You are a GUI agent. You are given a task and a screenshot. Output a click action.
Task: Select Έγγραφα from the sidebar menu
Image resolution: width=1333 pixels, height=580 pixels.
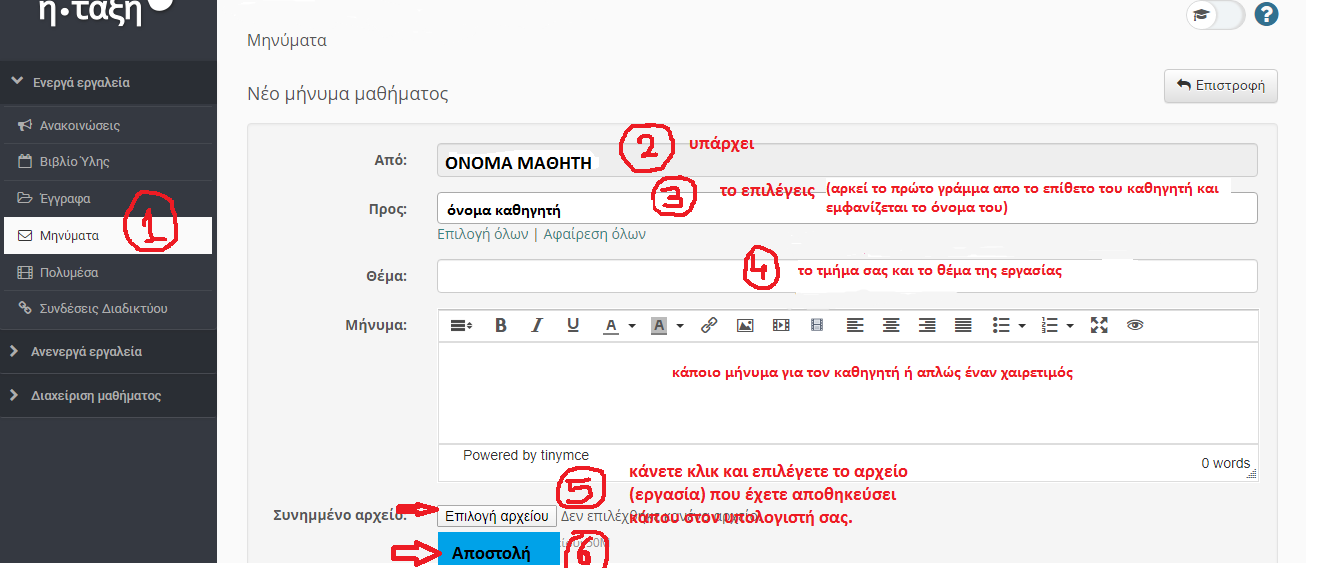pyautogui.click(x=65, y=199)
